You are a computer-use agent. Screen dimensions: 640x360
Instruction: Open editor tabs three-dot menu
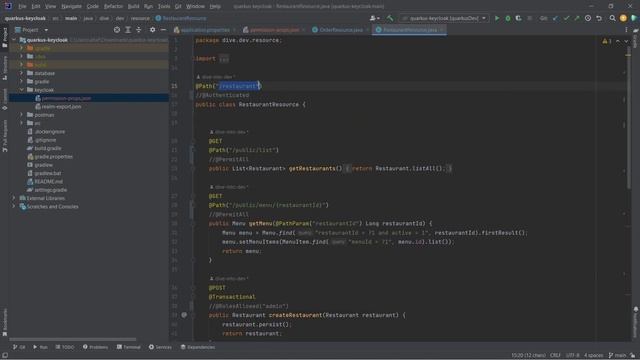[x=626, y=30]
